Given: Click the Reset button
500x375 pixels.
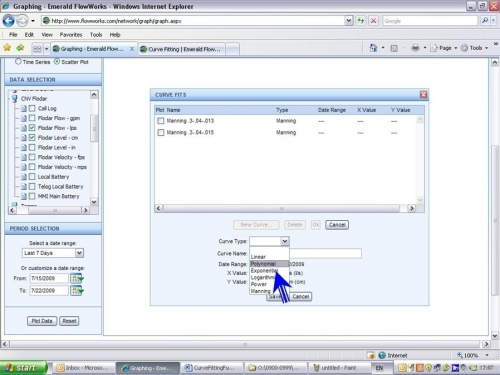Looking at the screenshot, I should point(69,321).
